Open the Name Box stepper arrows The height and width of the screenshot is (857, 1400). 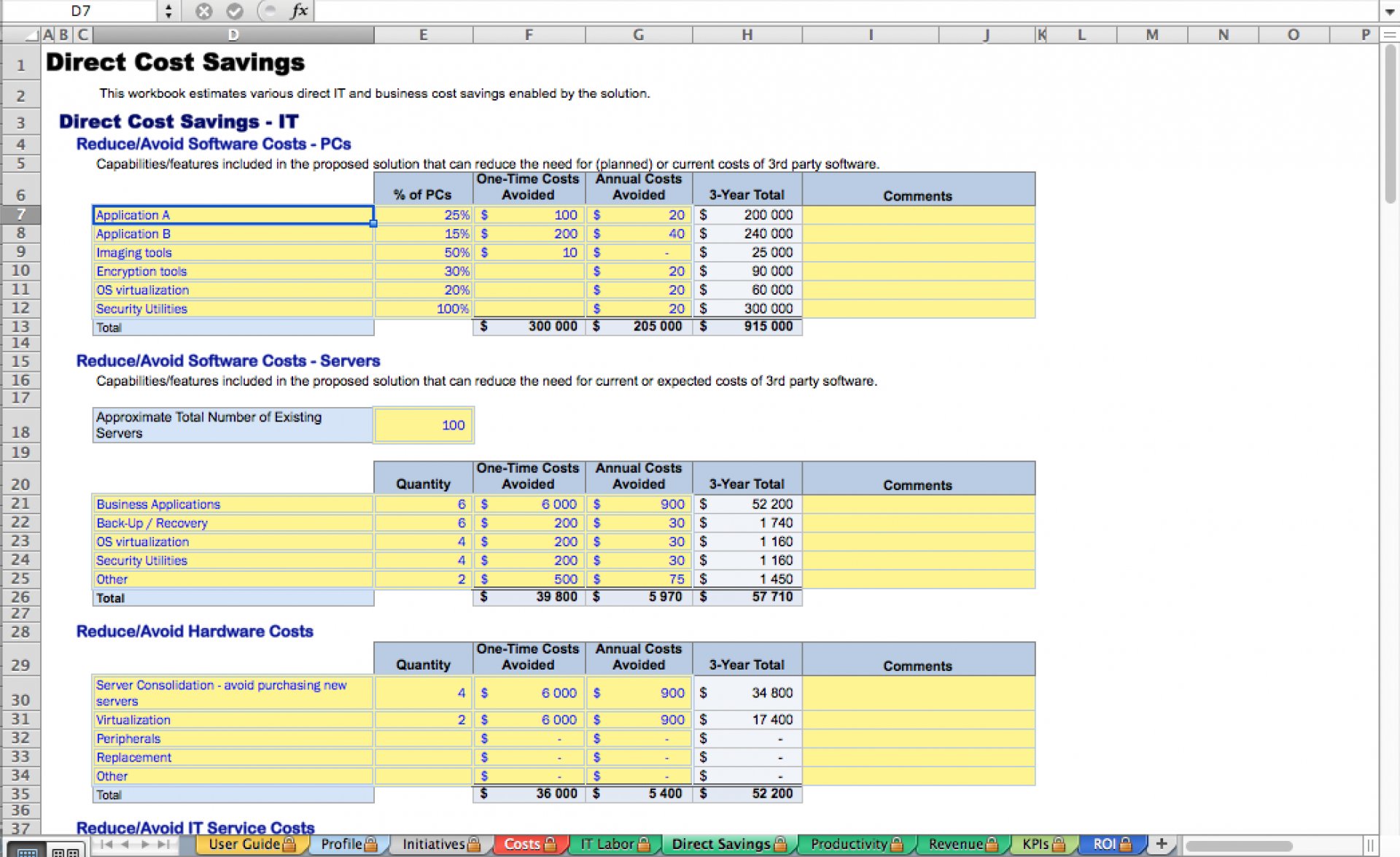(168, 11)
